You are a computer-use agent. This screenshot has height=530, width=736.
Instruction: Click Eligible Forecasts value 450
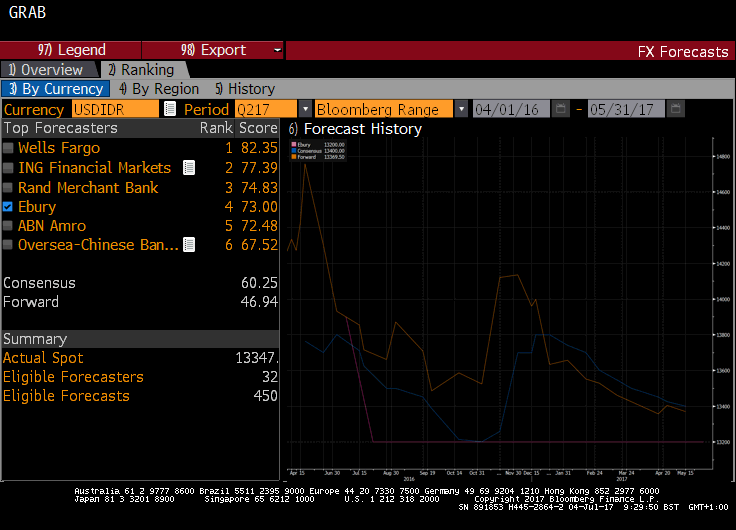pyautogui.click(x=265, y=396)
